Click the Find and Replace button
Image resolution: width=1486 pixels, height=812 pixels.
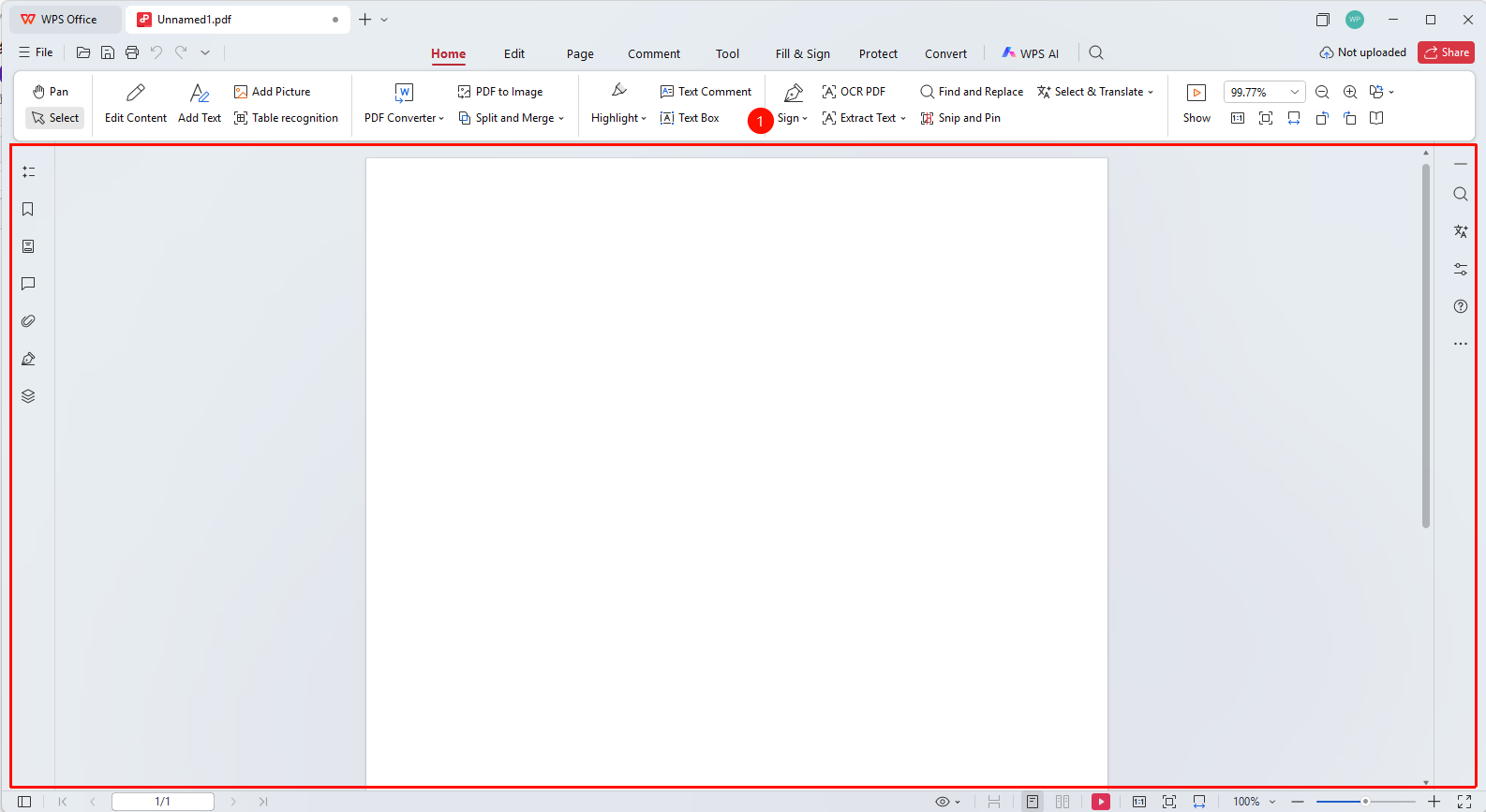click(x=972, y=92)
